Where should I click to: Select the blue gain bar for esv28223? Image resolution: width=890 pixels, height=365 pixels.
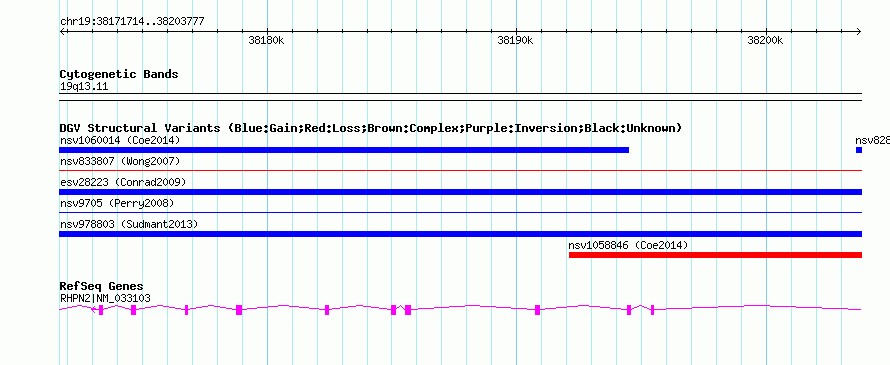click(460, 192)
